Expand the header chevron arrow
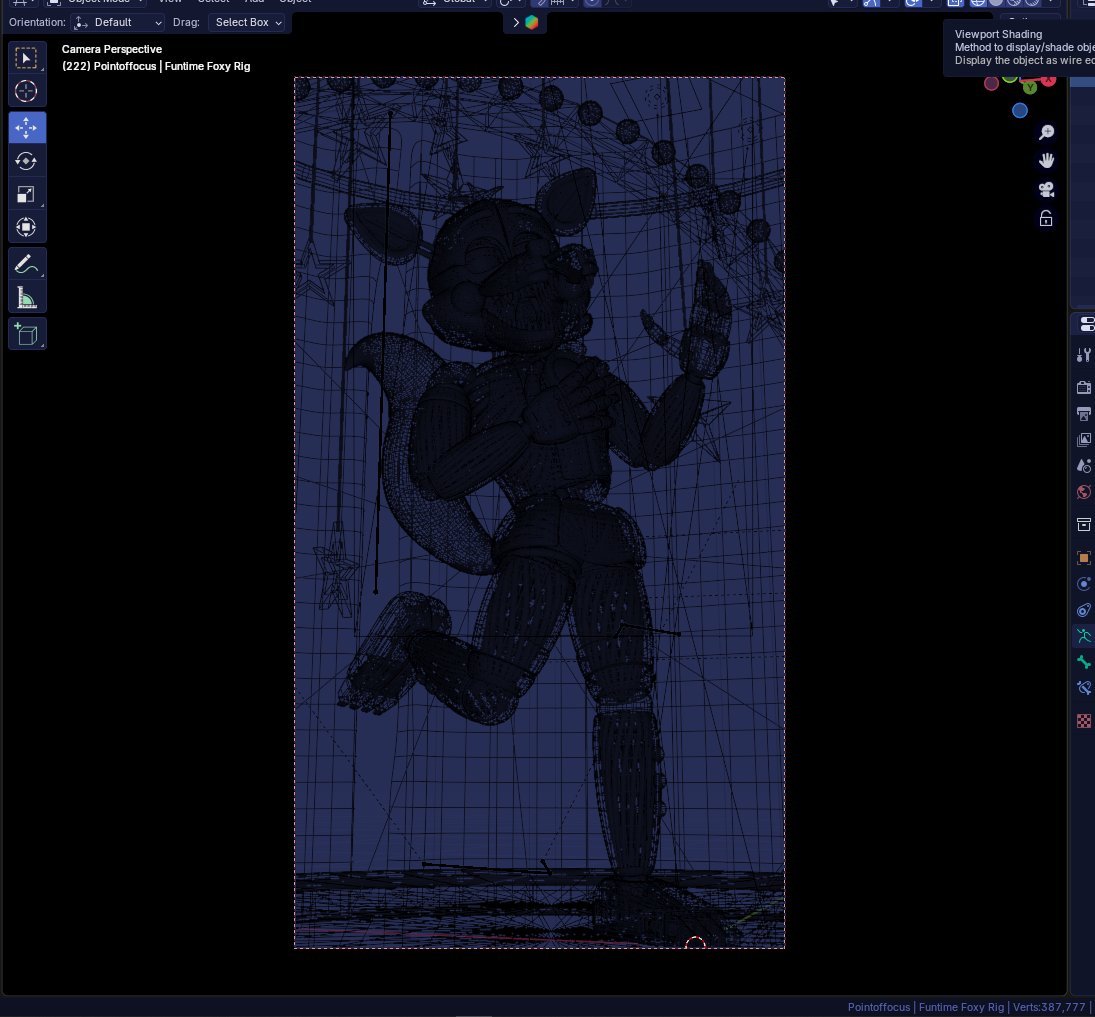The height and width of the screenshot is (1017, 1095). (x=515, y=22)
